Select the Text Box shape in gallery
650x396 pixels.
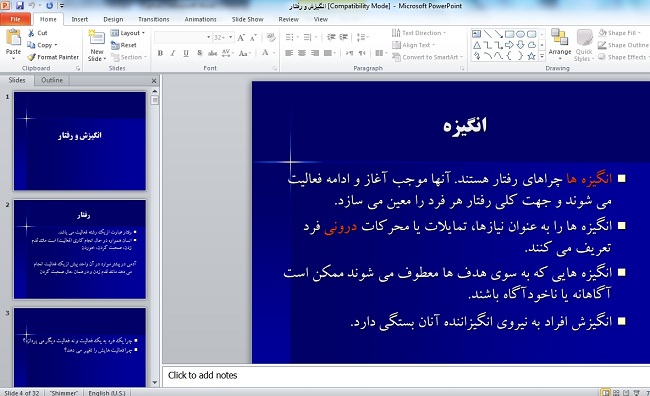477,34
